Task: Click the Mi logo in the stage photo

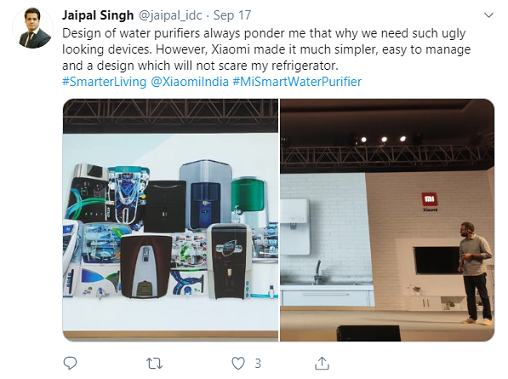Action: pyautogui.click(x=430, y=199)
